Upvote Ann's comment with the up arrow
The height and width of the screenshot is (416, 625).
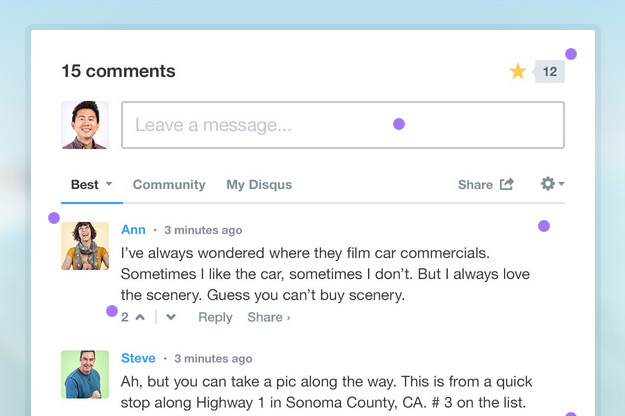(x=140, y=317)
